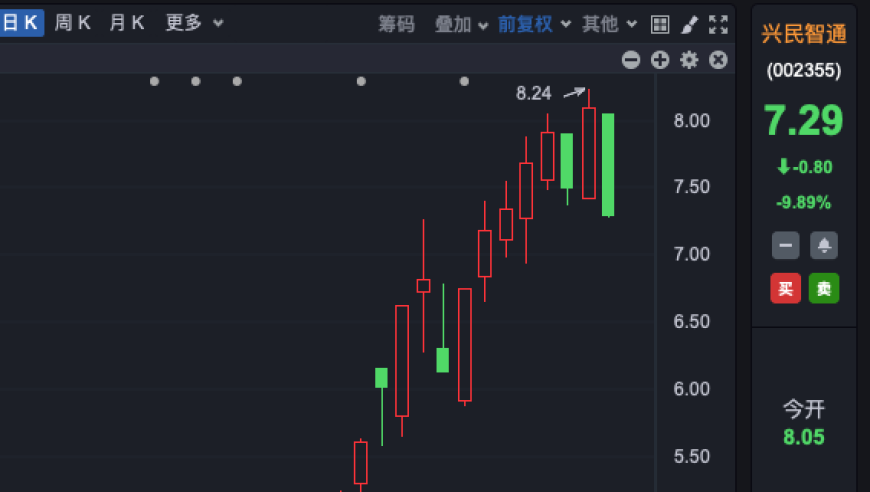Open the 更多 periods dropdown
The height and width of the screenshot is (492, 870).
[x=194, y=23]
